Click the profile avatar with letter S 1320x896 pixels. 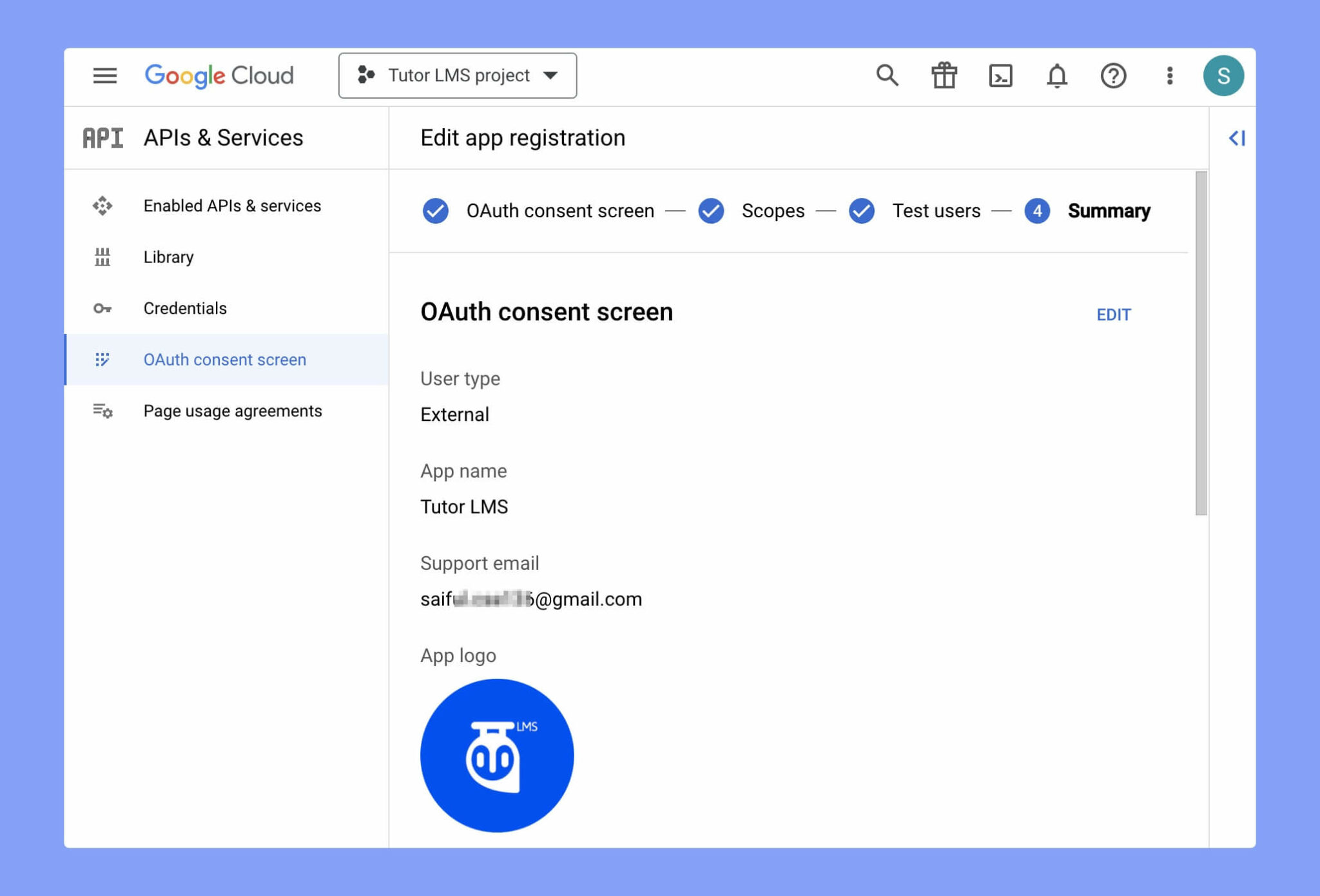tap(1224, 75)
